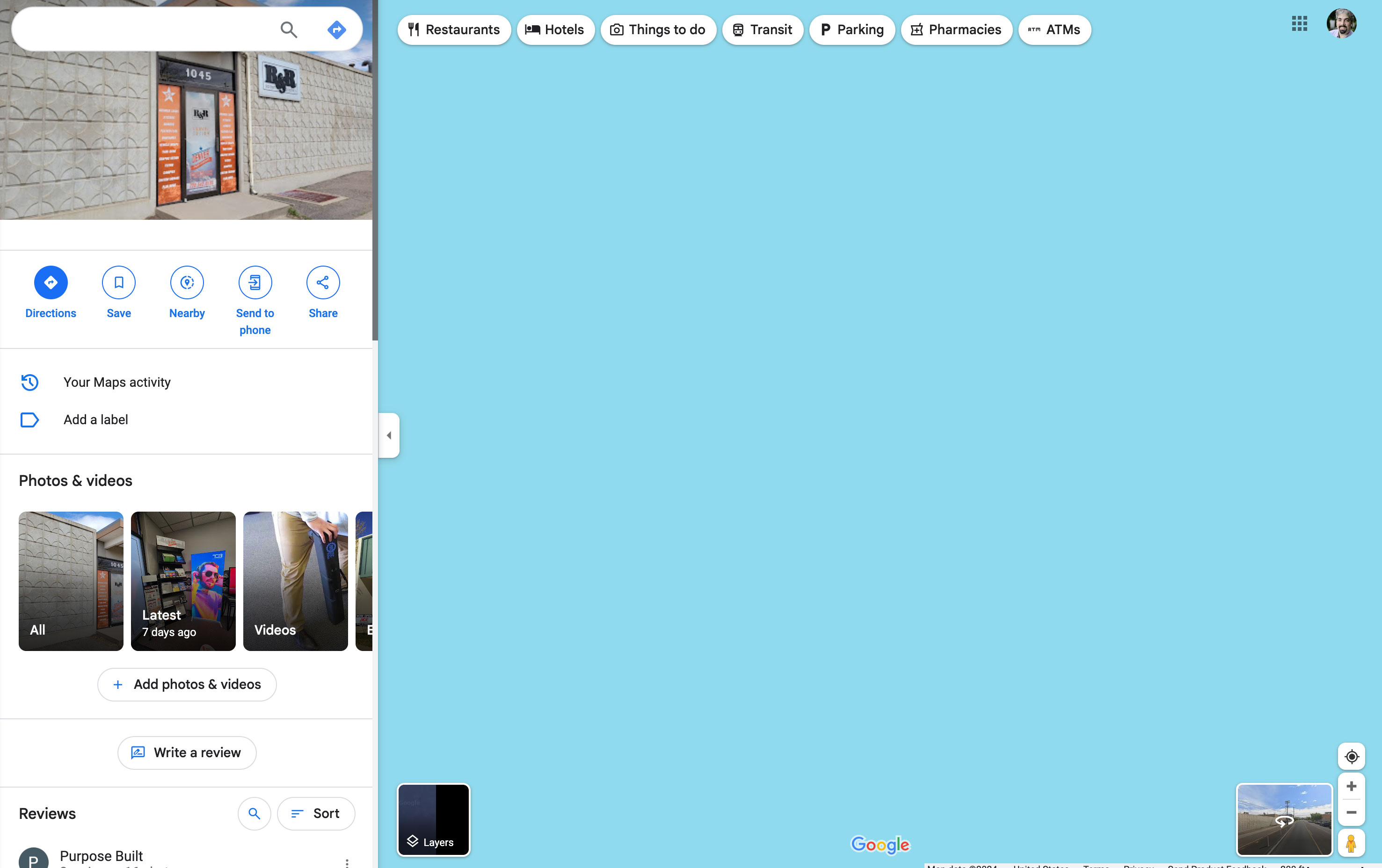This screenshot has width=1382, height=868.
Task: Open the All photos thumbnail
Action: pos(71,581)
